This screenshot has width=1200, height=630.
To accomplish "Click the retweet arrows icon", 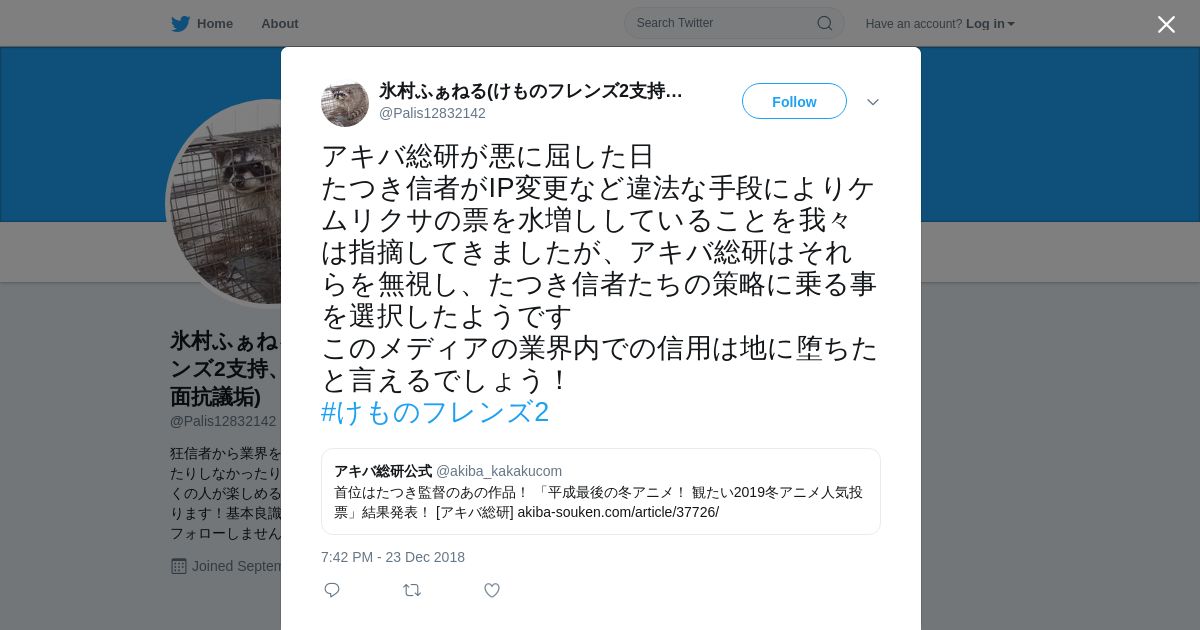I will tap(412, 590).
